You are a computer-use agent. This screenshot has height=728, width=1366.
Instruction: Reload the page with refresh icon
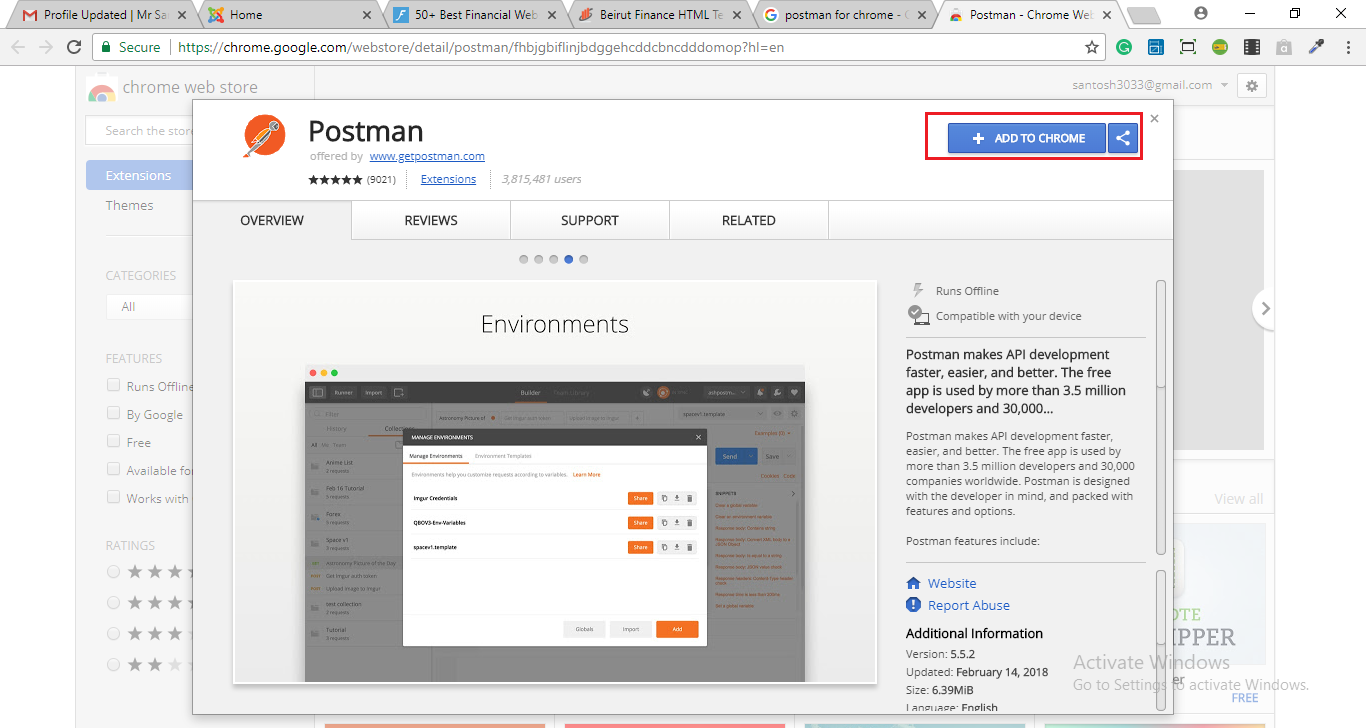(74, 47)
